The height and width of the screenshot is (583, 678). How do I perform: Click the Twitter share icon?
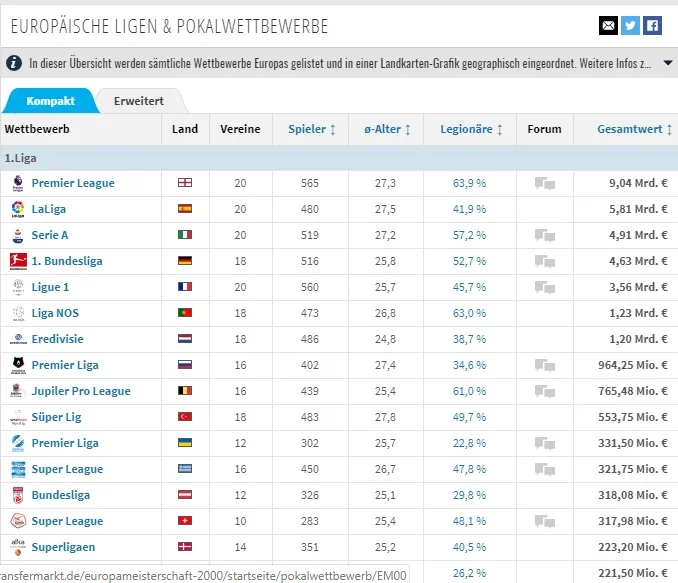point(630,25)
